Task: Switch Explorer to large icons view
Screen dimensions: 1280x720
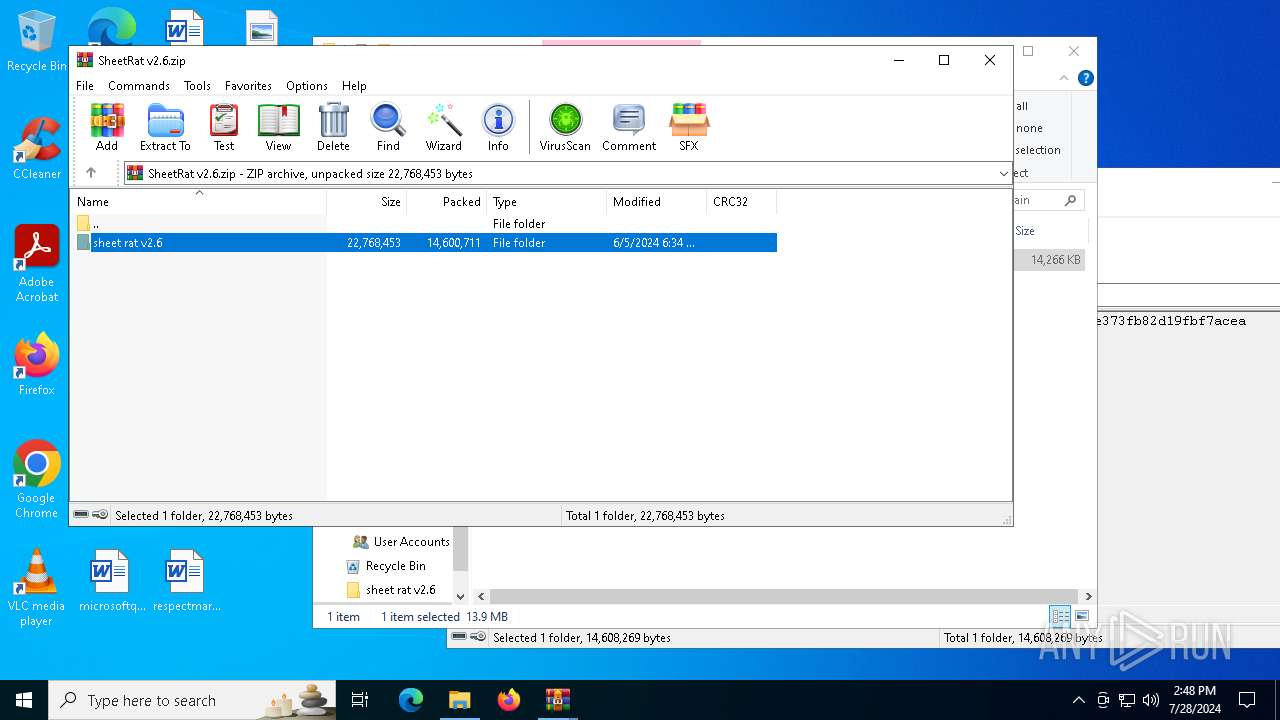Action: pyautogui.click(x=1081, y=616)
